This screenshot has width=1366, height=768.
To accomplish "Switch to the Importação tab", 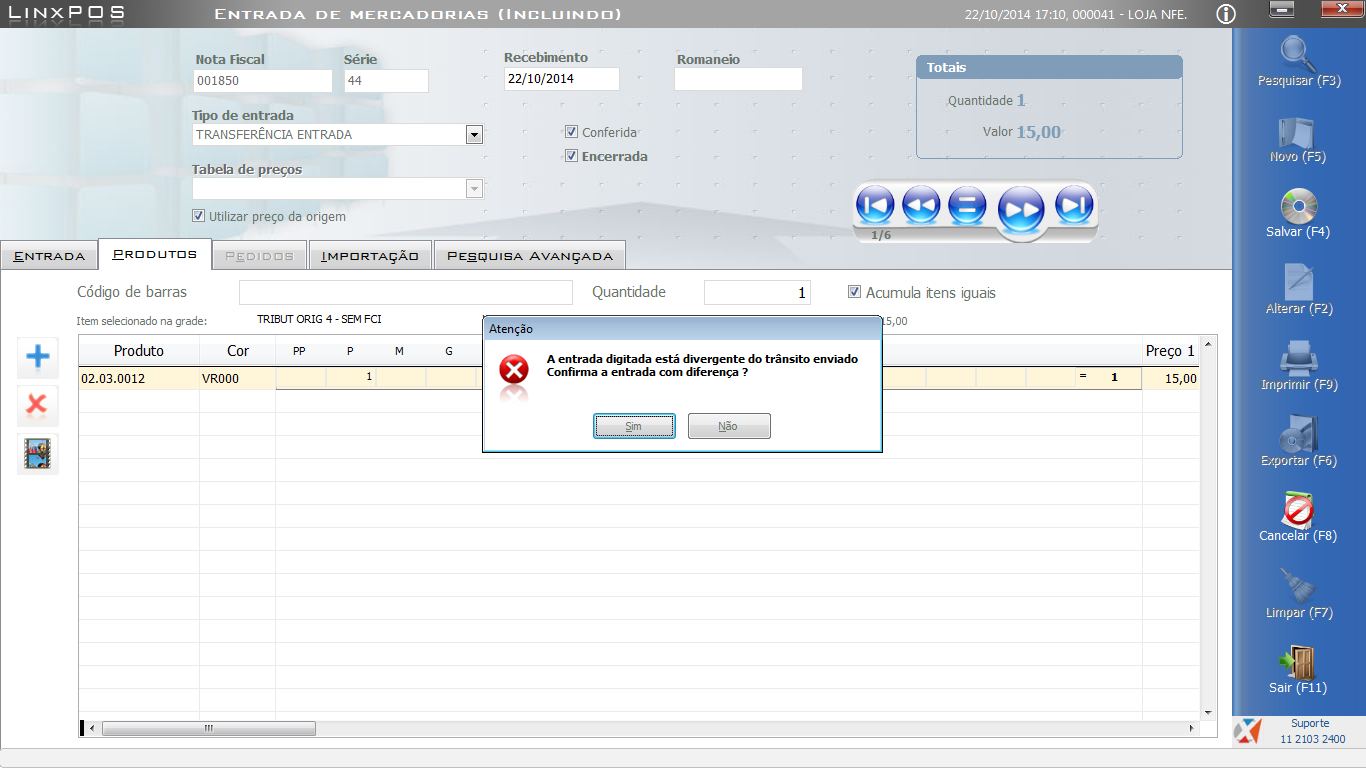I will (x=370, y=256).
